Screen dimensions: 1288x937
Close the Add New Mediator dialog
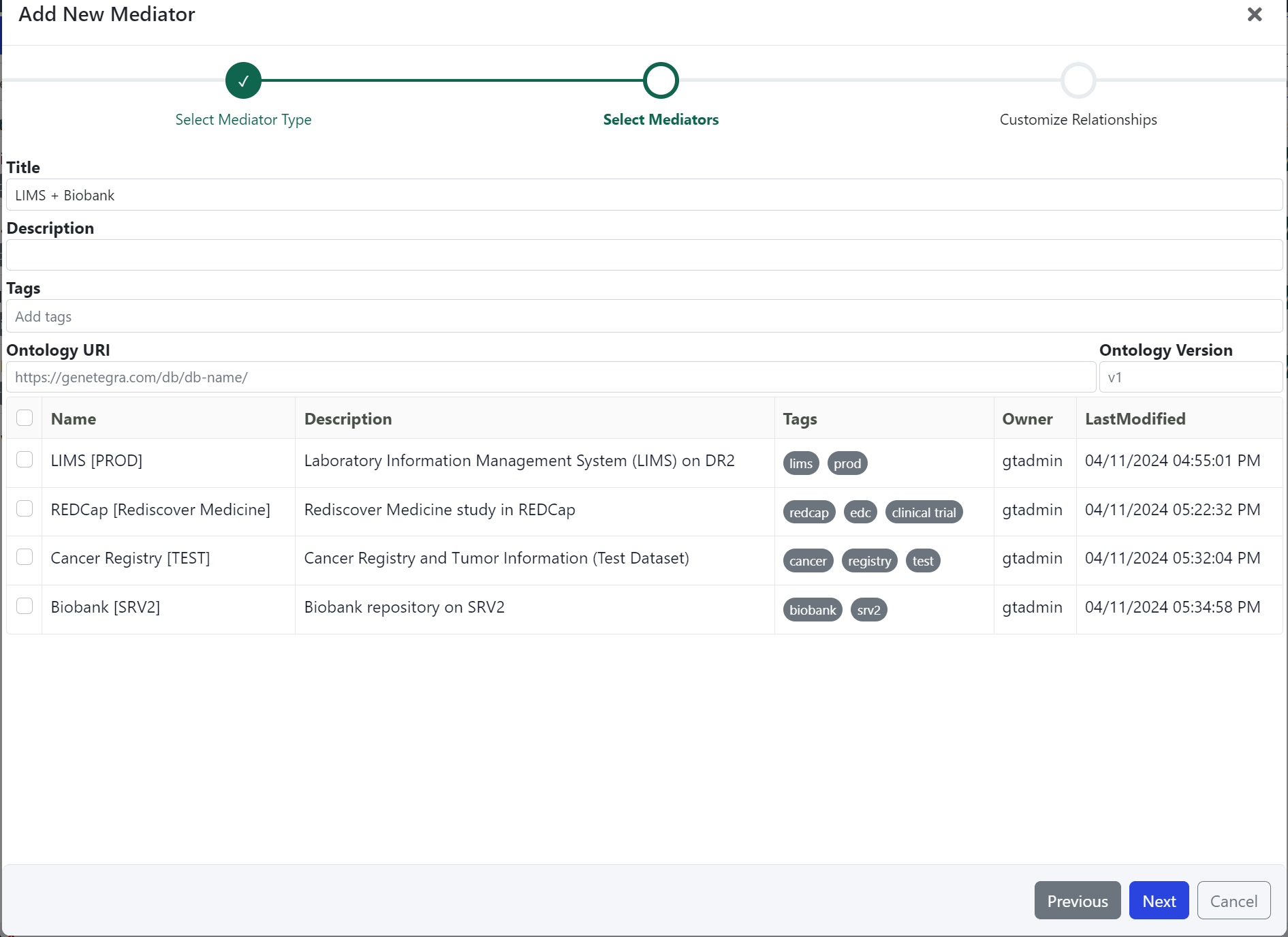click(1254, 14)
